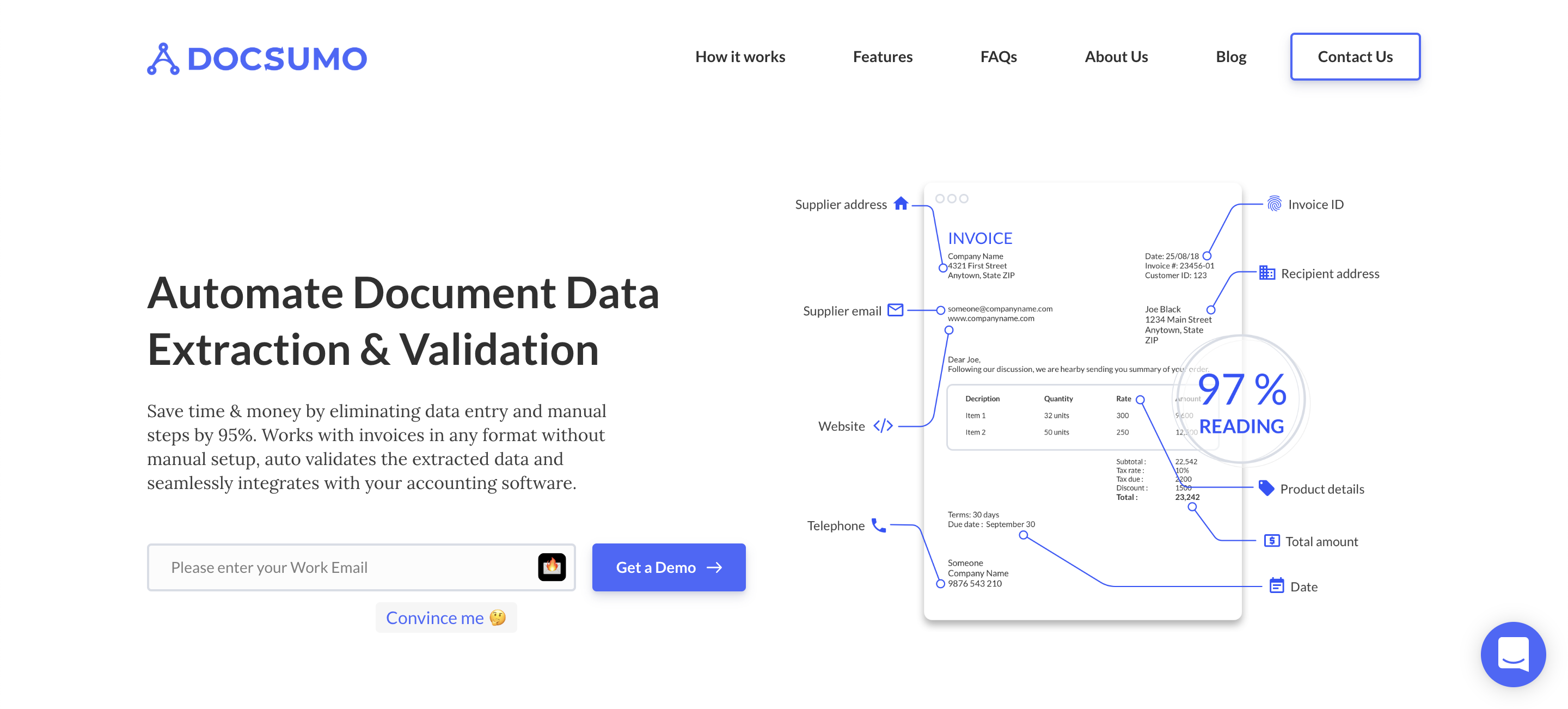Open the FAQs section
The image size is (1568, 709).
[997, 57]
